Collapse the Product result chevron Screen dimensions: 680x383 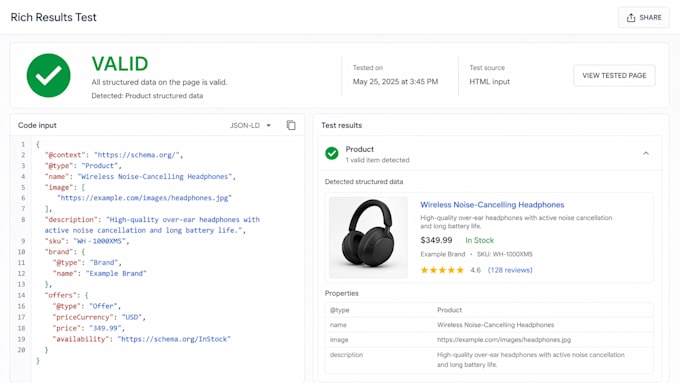[646, 154]
